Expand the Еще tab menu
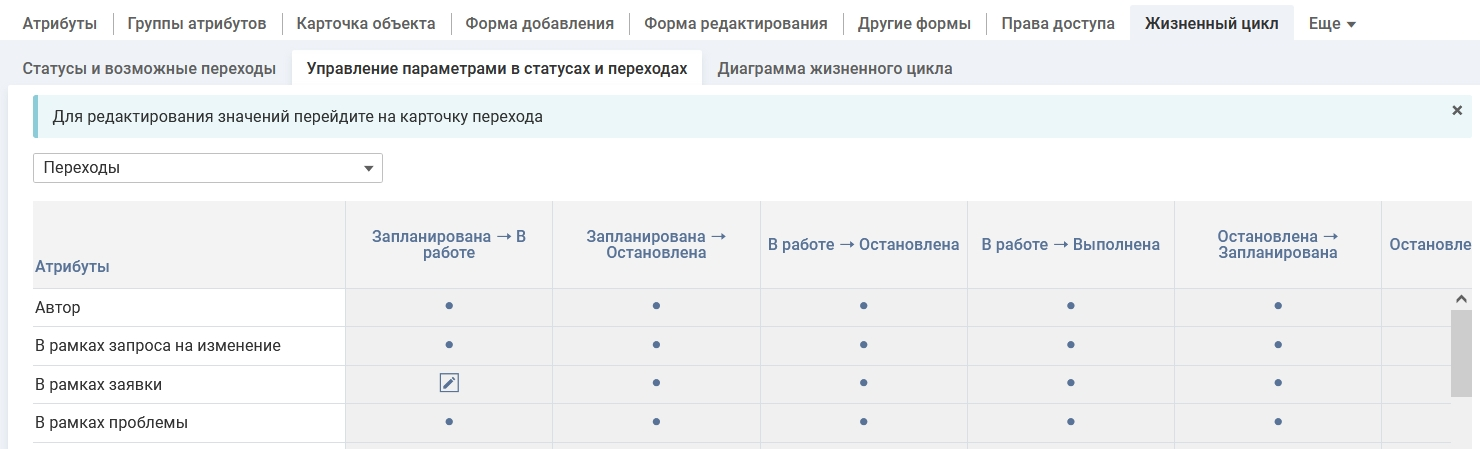The height and width of the screenshot is (449, 1480). pyautogui.click(x=1332, y=24)
